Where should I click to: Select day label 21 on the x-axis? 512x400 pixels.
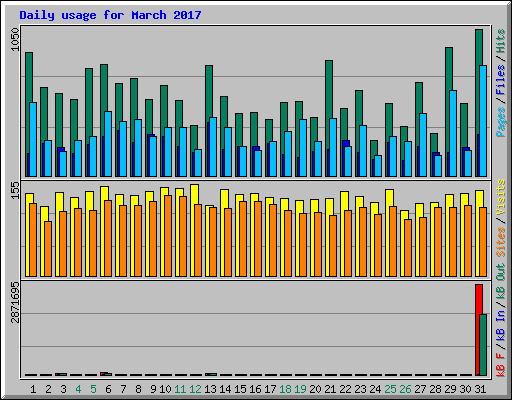(330, 389)
